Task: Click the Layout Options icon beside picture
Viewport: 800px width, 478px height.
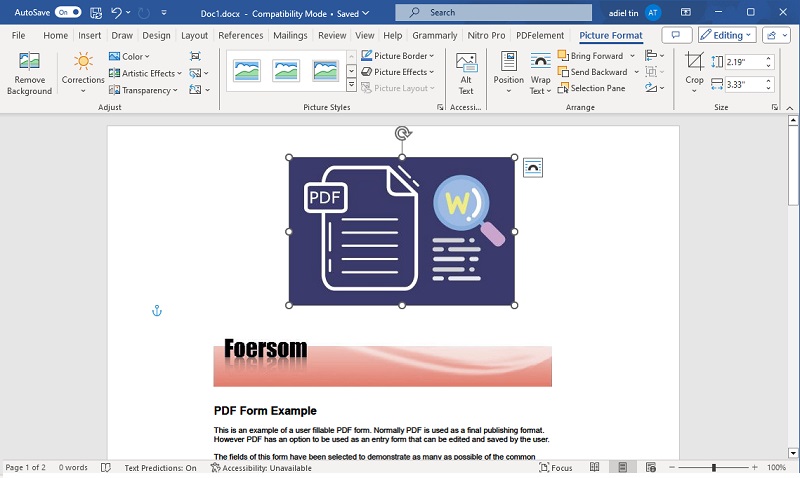Action: 533,167
